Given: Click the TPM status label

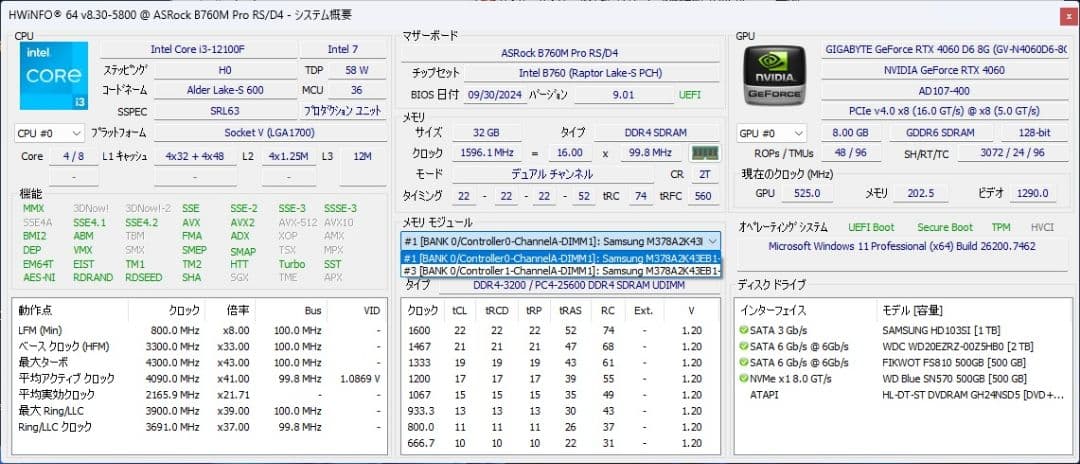Looking at the screenshot, I should point(1001,227).
